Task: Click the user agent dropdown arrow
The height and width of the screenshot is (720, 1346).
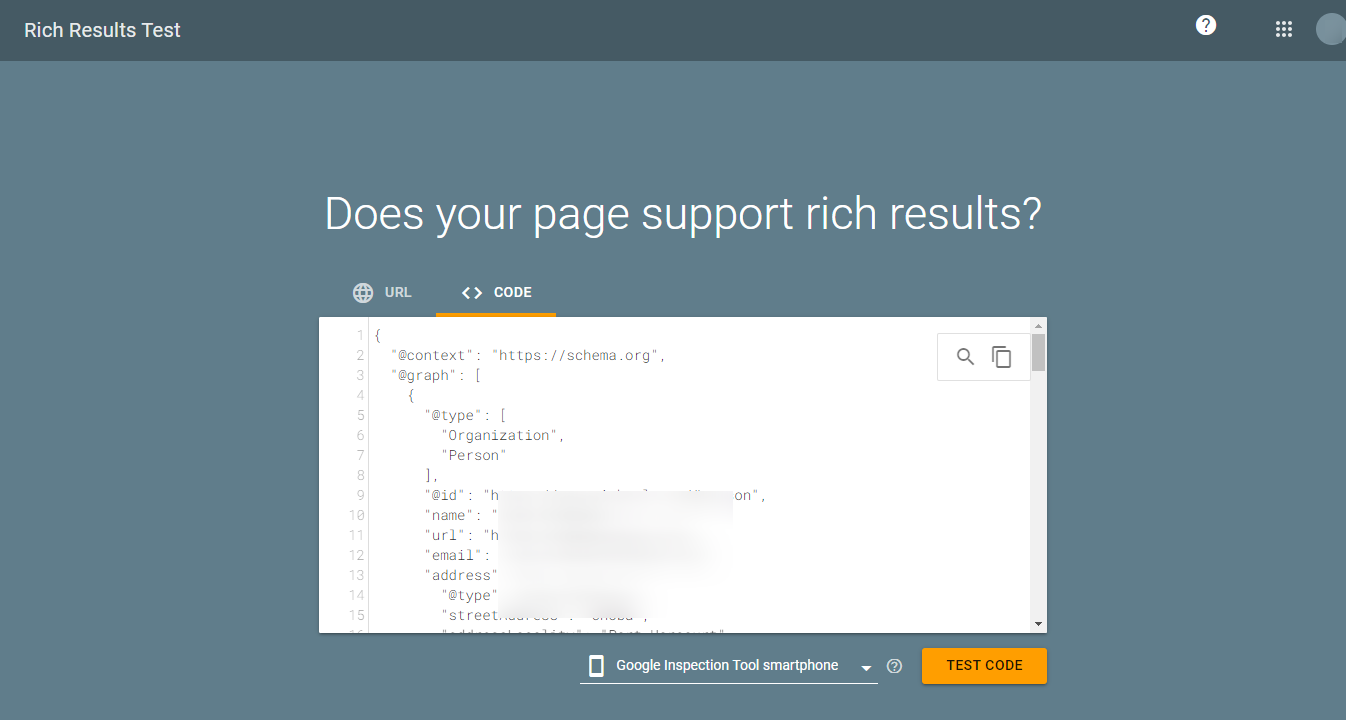Action: pos(866,668)
